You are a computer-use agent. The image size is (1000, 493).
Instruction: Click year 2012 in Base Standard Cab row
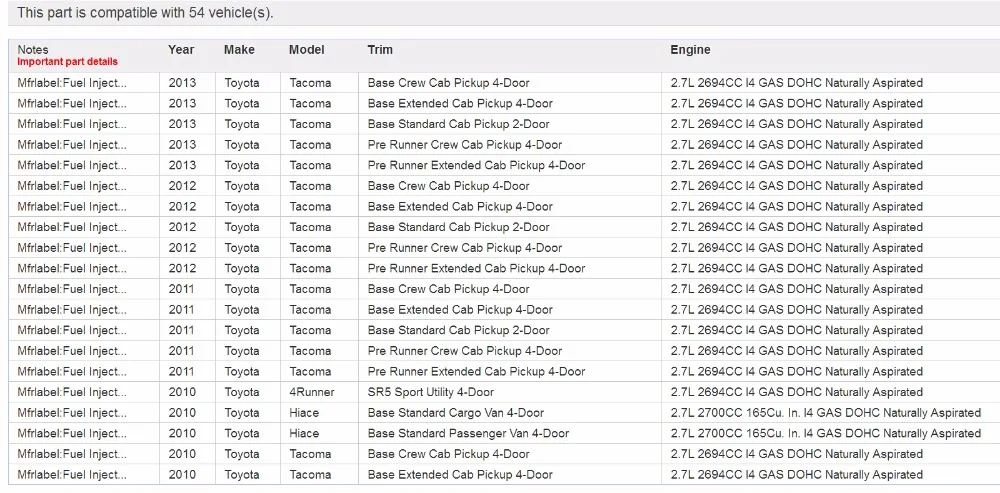[x=182, y=227]
